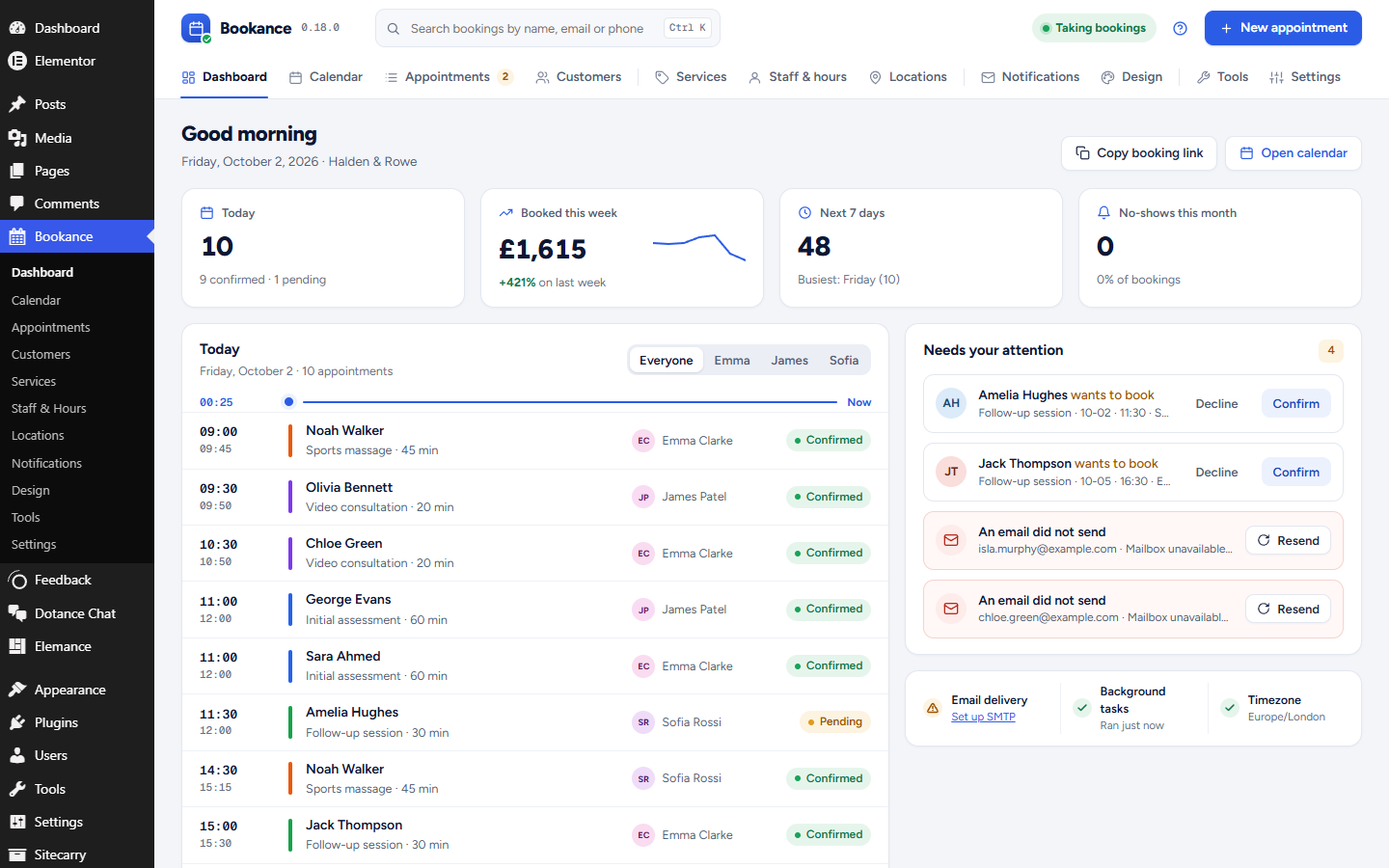Click the Background tasks check icon
The width and height of the screenshot is (1389, 868).
coord(1082,708)
